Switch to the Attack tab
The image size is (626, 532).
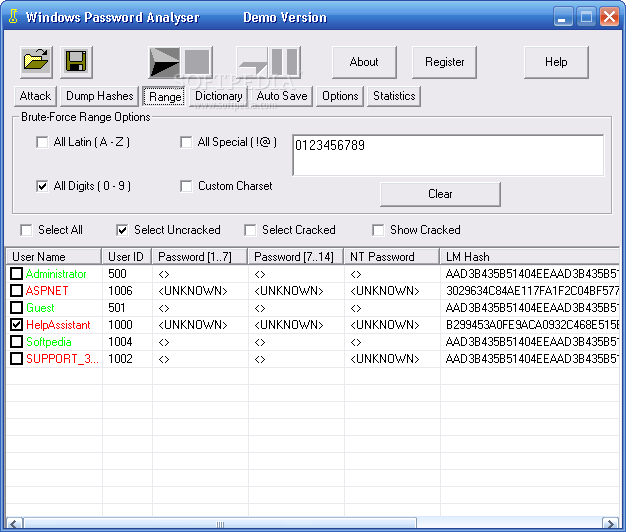(x=36, y=96)
